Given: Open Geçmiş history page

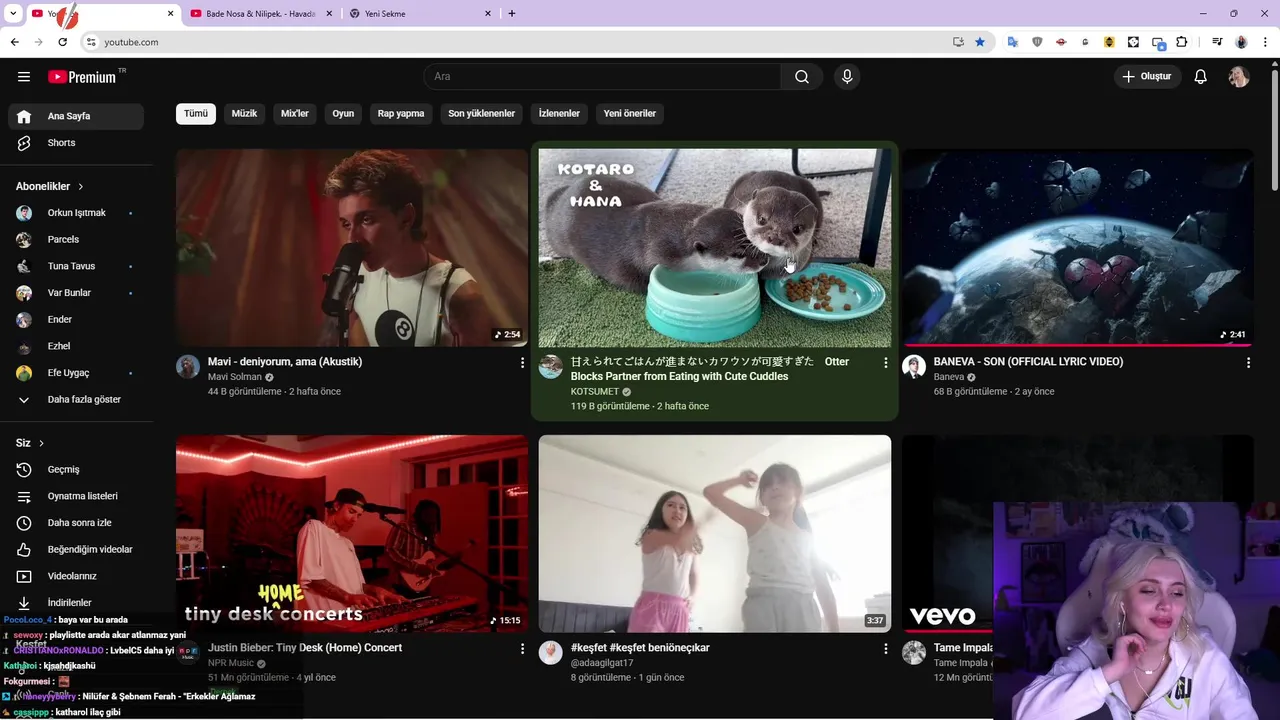Looking at the screenshot, I should point(76,469).
